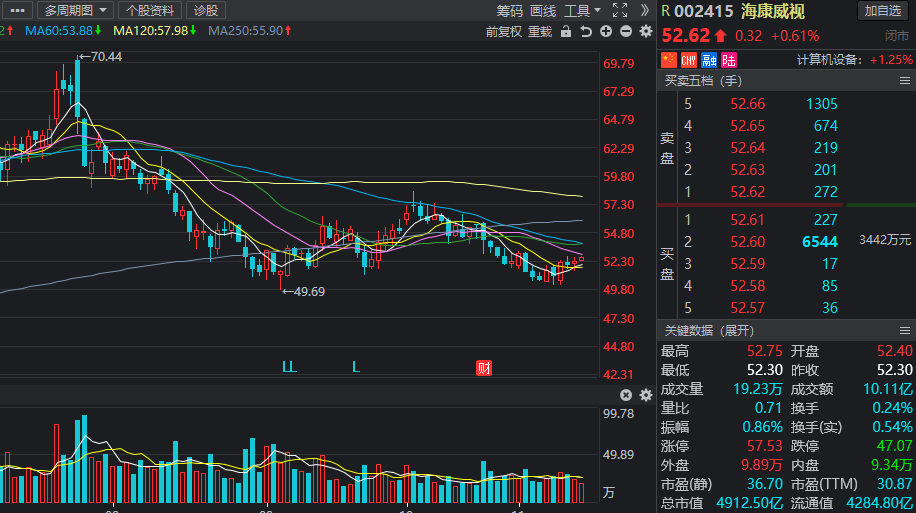Click the 市盈(TTM) value 30.87
This screenshot has height=513, width=916.
point(894,484)
